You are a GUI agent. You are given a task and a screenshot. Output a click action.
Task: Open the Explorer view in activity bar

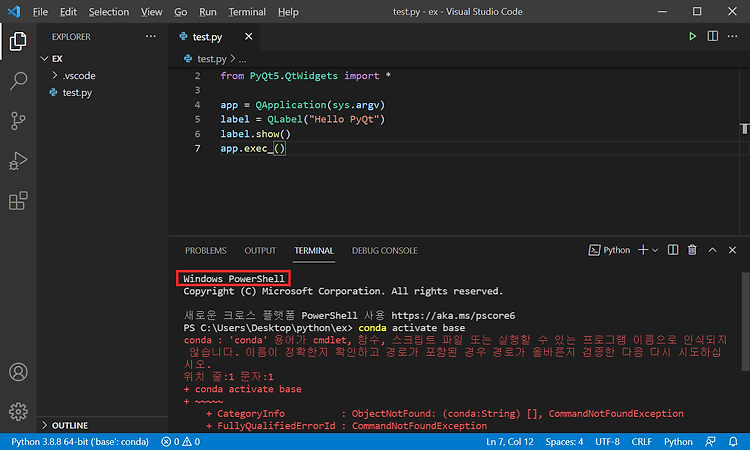(x=18, y=41)
